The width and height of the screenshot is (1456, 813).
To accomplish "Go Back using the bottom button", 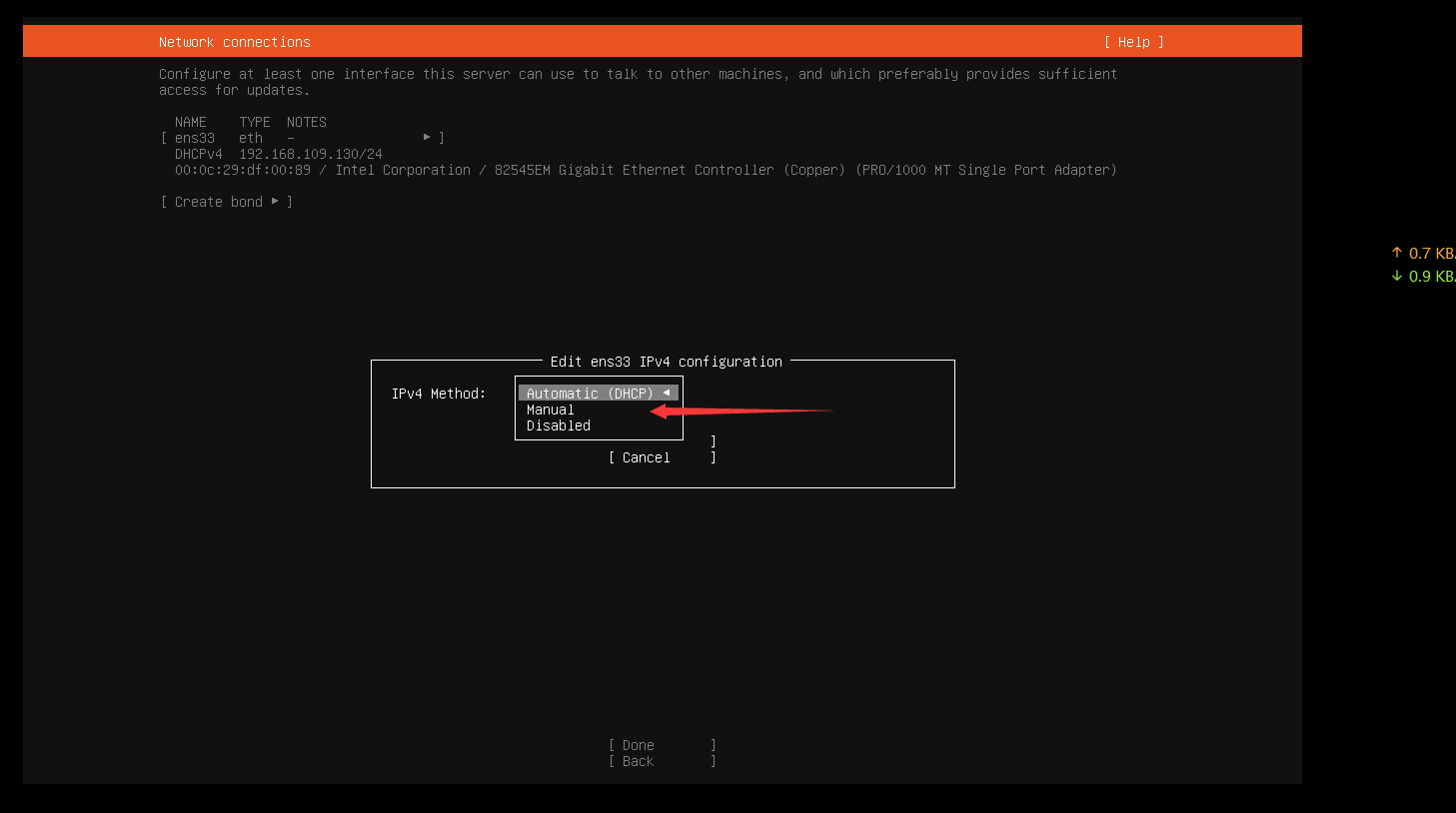I will pos(662,761).
